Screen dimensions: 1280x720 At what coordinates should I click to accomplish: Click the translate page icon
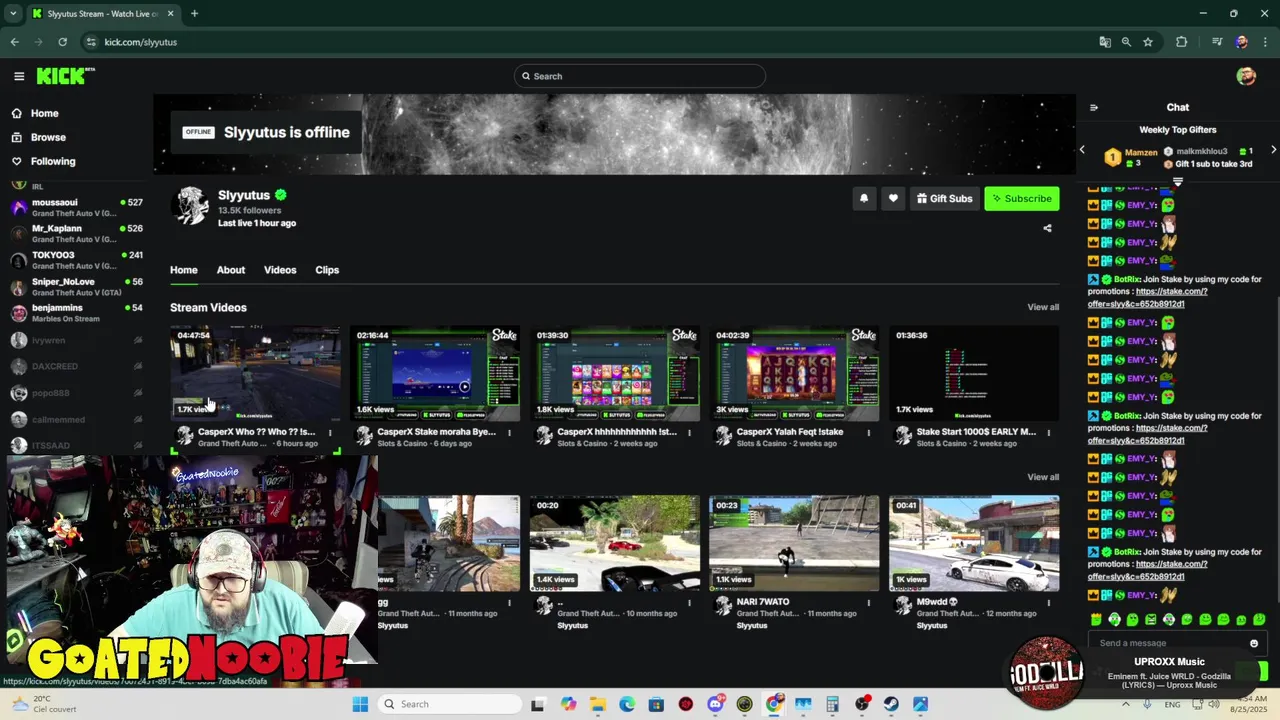tap(1105, 42)
